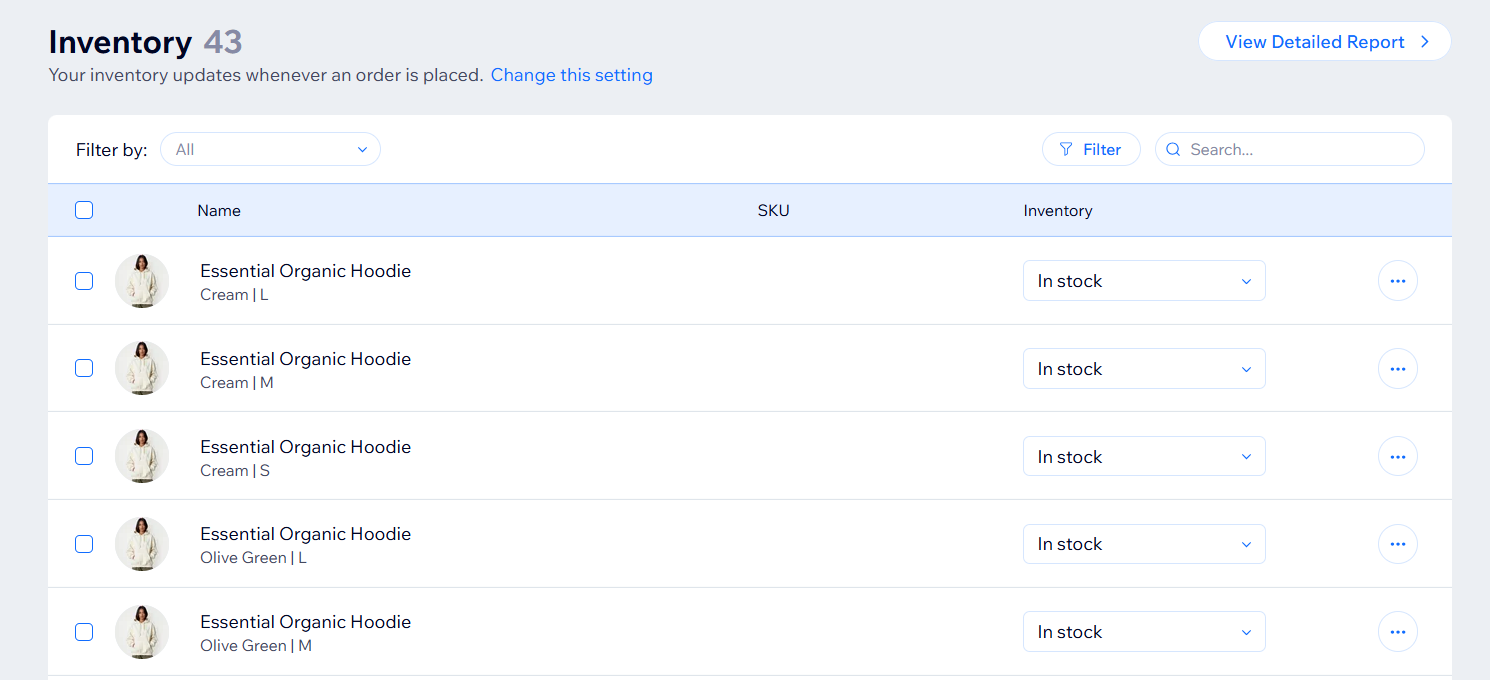Click the Olive Green L hoodie thumbnail
1490x680 pixels.
142,544
